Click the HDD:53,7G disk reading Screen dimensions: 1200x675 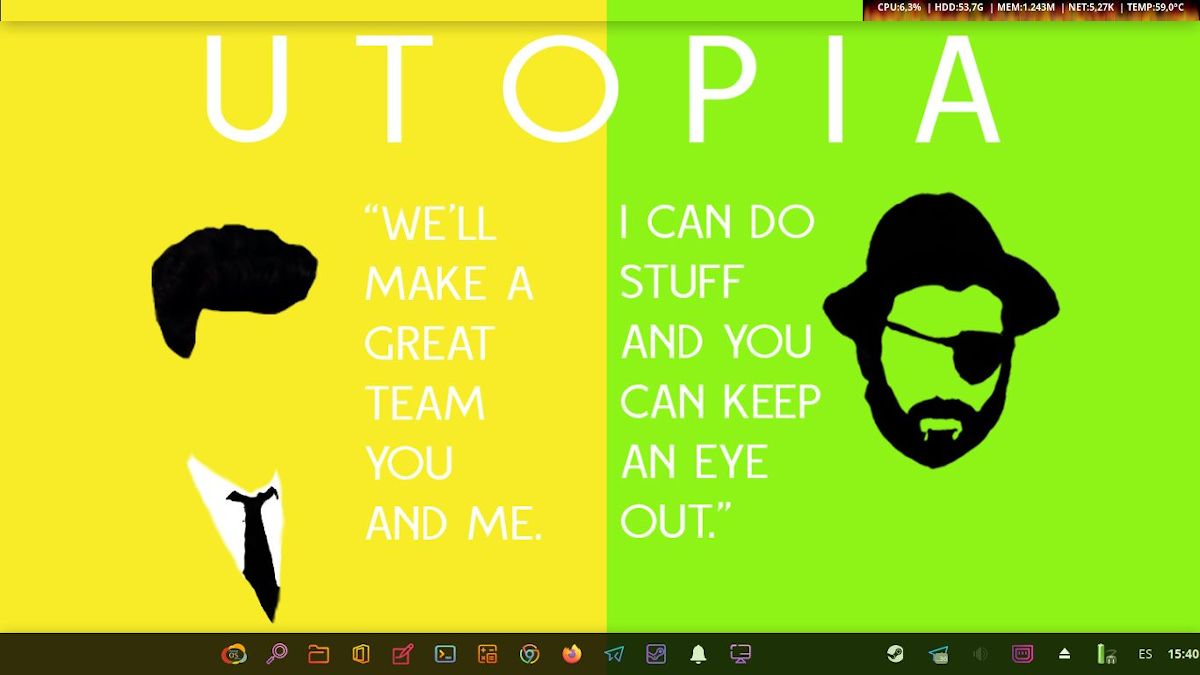959,7
